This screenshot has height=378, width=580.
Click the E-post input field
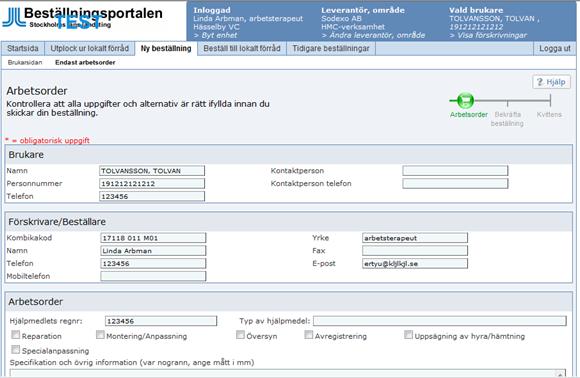tap(415, 263)
